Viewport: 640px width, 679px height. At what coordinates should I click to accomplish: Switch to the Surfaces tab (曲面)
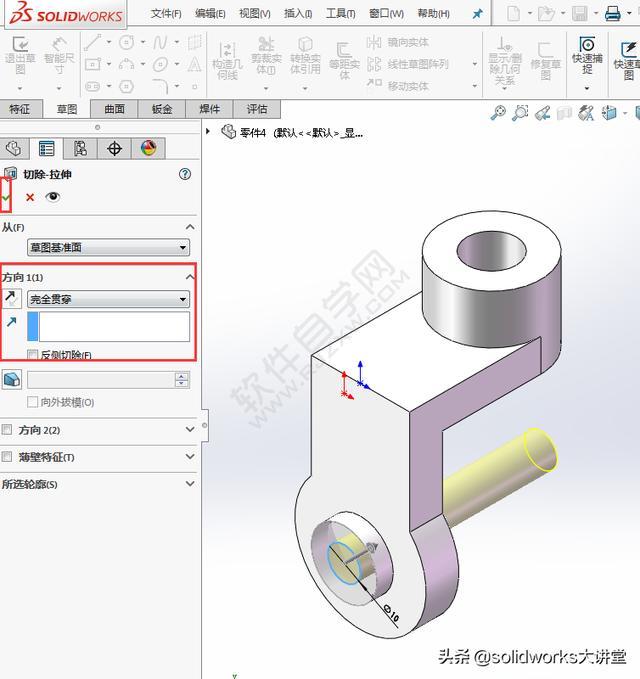point(114,109)
